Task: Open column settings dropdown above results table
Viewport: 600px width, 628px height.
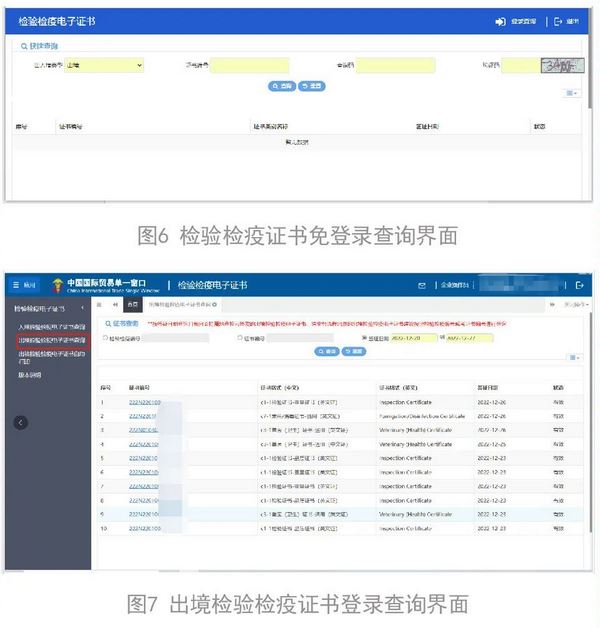Action: point(574,357)
